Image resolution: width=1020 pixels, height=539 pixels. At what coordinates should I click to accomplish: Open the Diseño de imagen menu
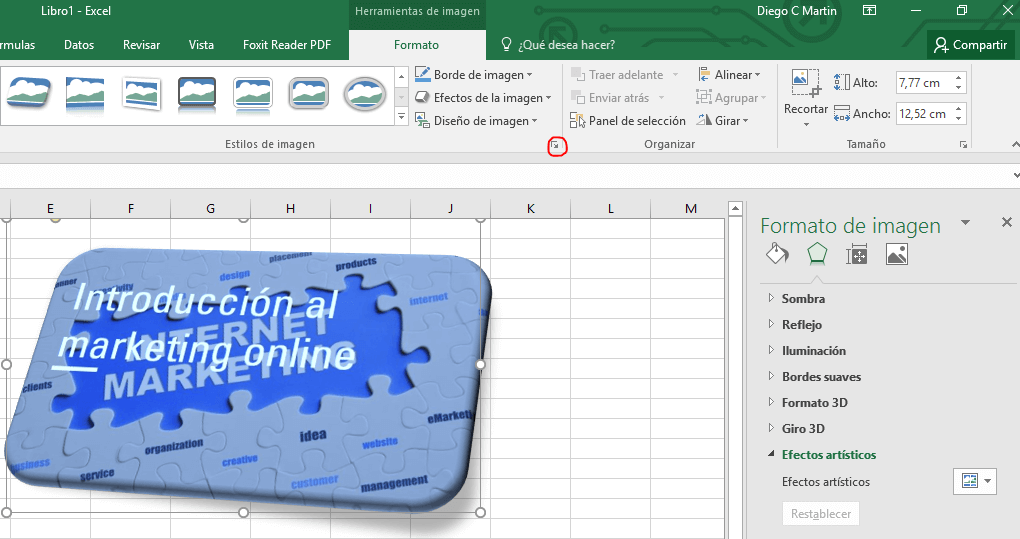(x=477, y=120)
